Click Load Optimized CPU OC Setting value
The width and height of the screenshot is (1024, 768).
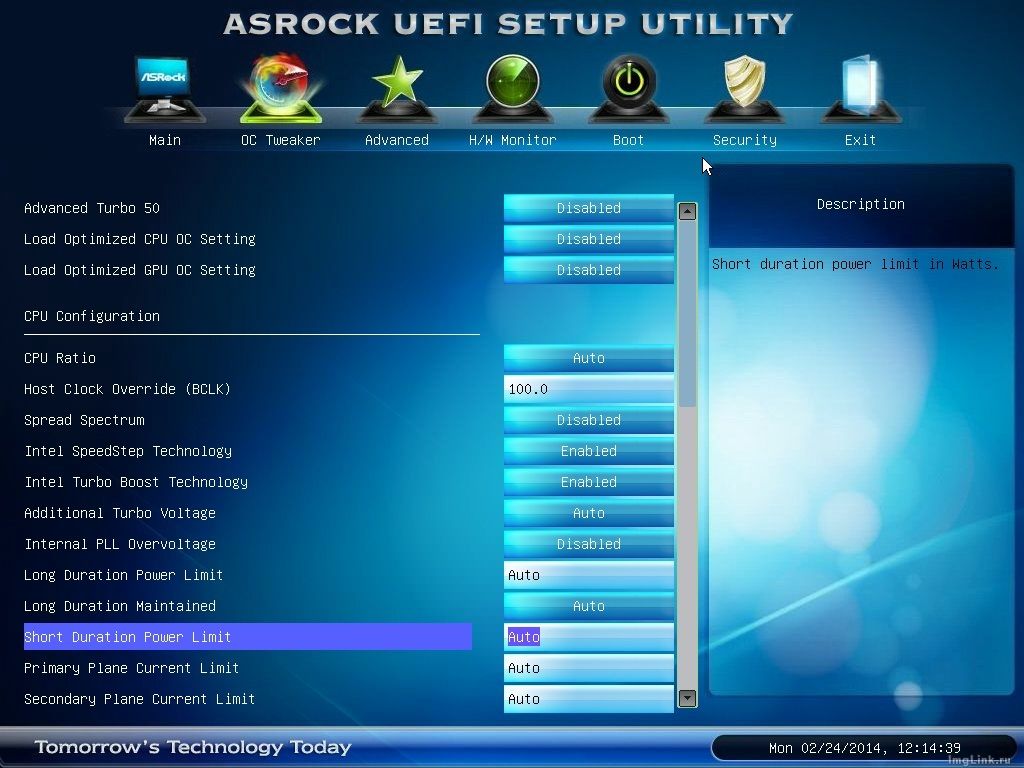tap(588, 239)
